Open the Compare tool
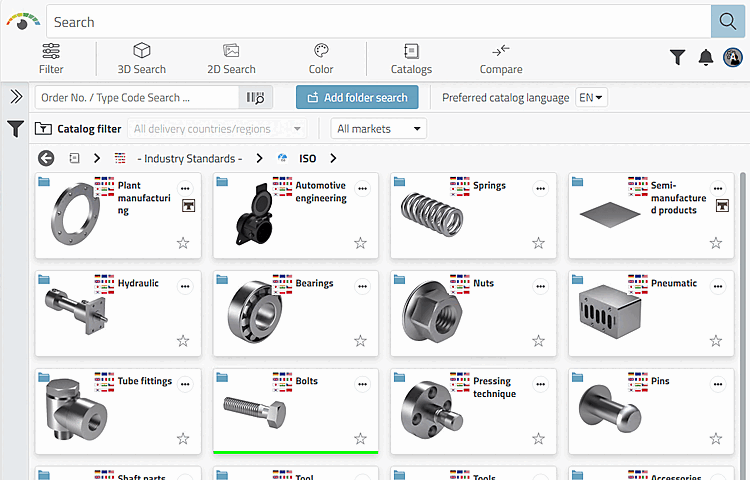The image size is (750, 480). point(501,58)
